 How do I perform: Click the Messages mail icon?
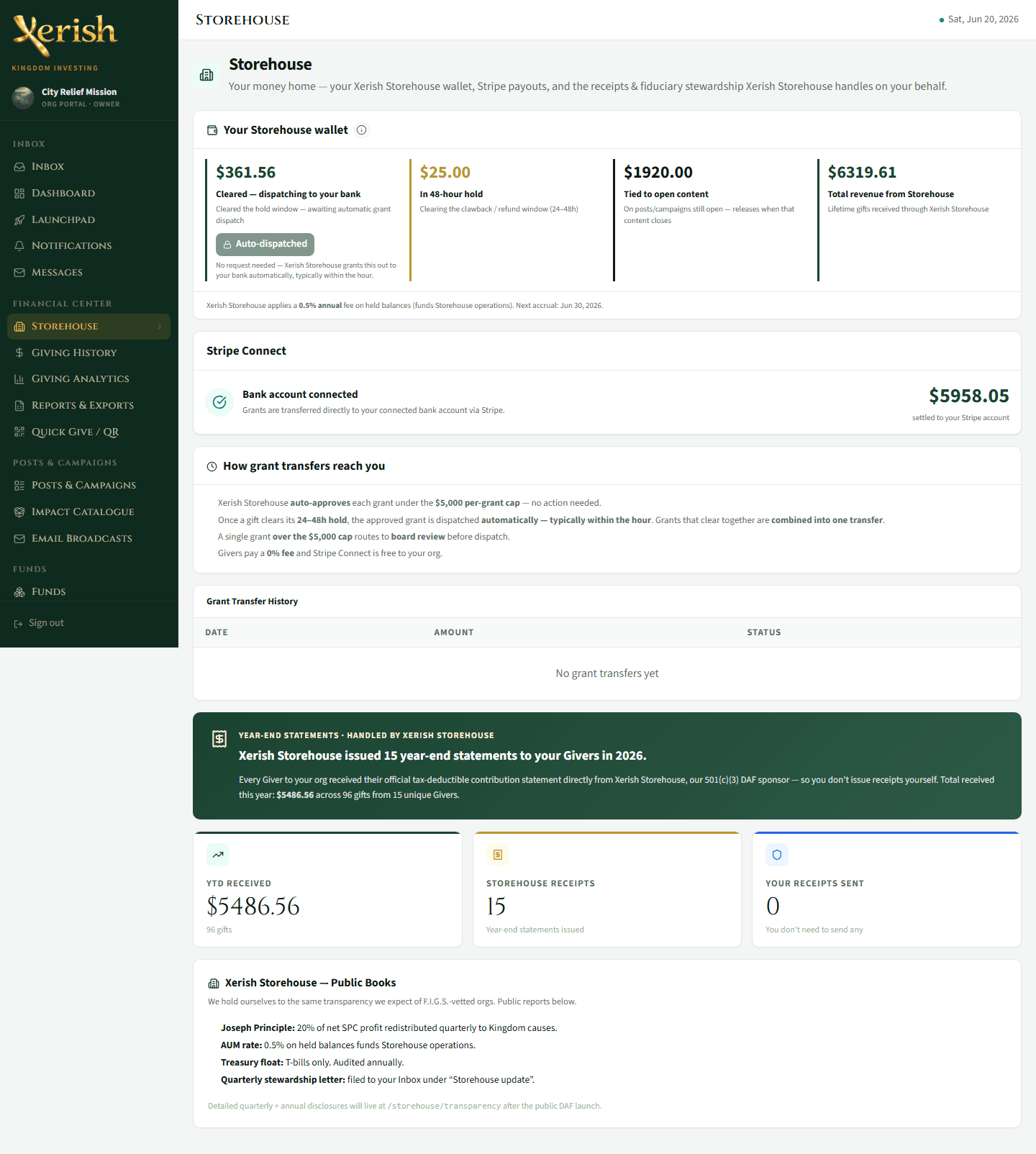19,273
